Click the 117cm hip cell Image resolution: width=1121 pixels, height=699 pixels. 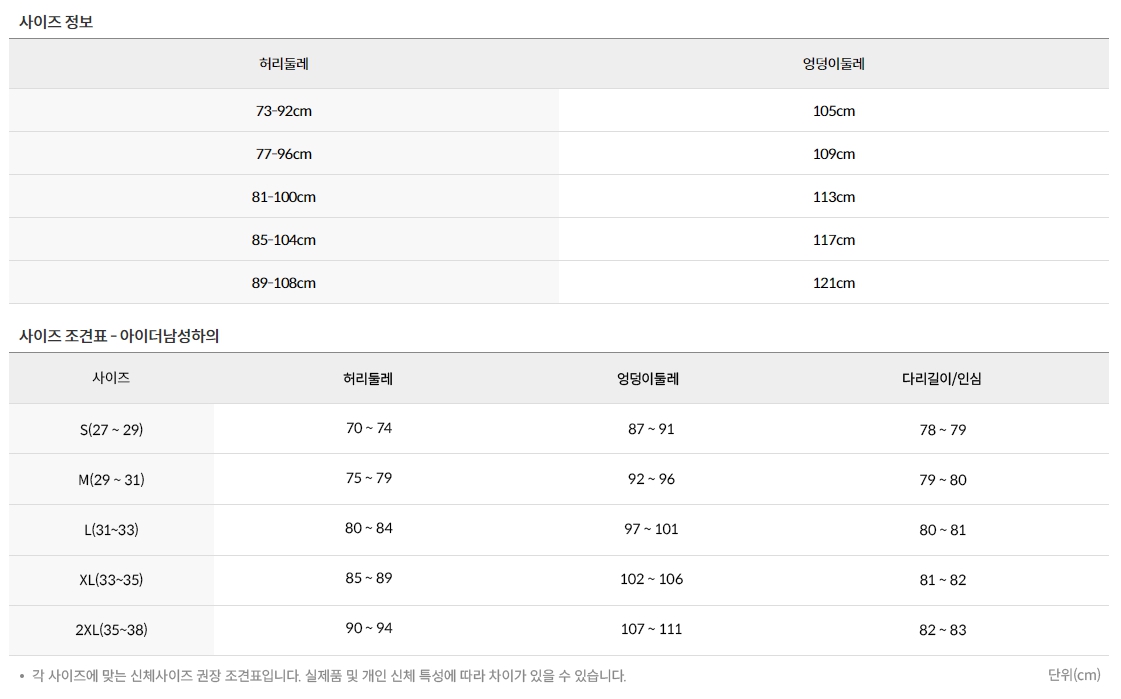click(x=833, y=240)
